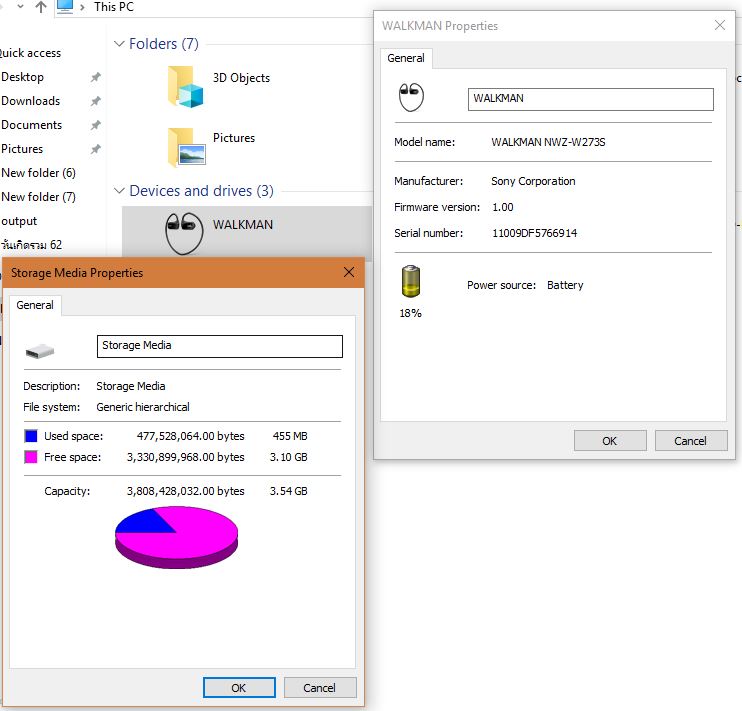This screenshot has height=711, width=742.
Task: Click the drive icon in Storage Media Properties
Action: [x=40, y=351]
